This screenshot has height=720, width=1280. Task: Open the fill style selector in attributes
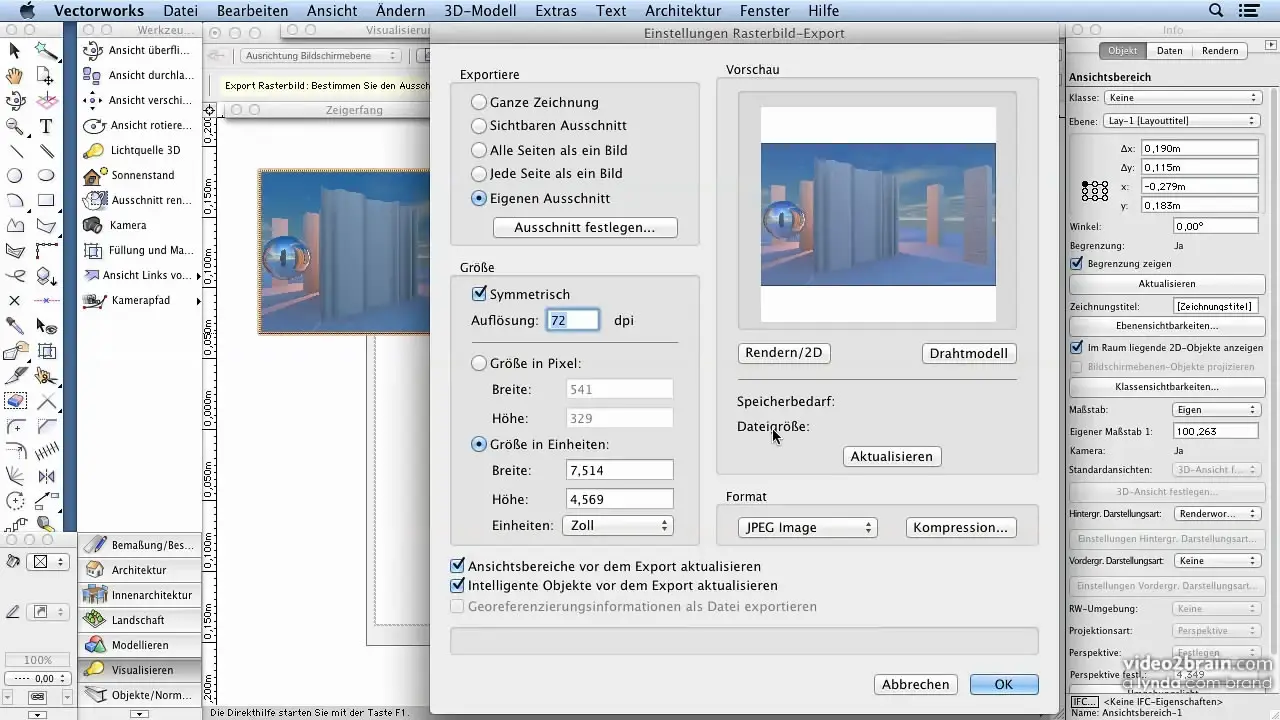pos(48,562)
